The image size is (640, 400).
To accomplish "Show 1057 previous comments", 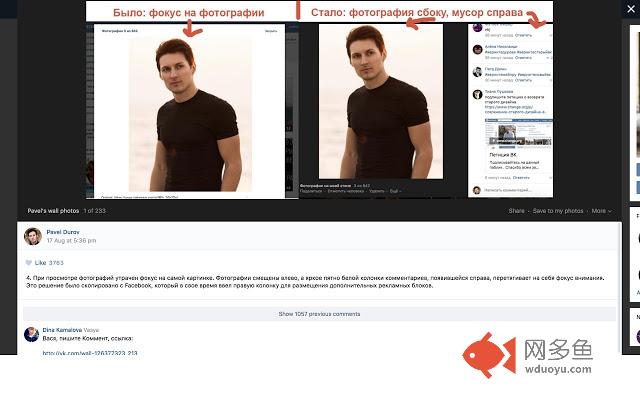I will pyautogui.click(x=319, y=314).
